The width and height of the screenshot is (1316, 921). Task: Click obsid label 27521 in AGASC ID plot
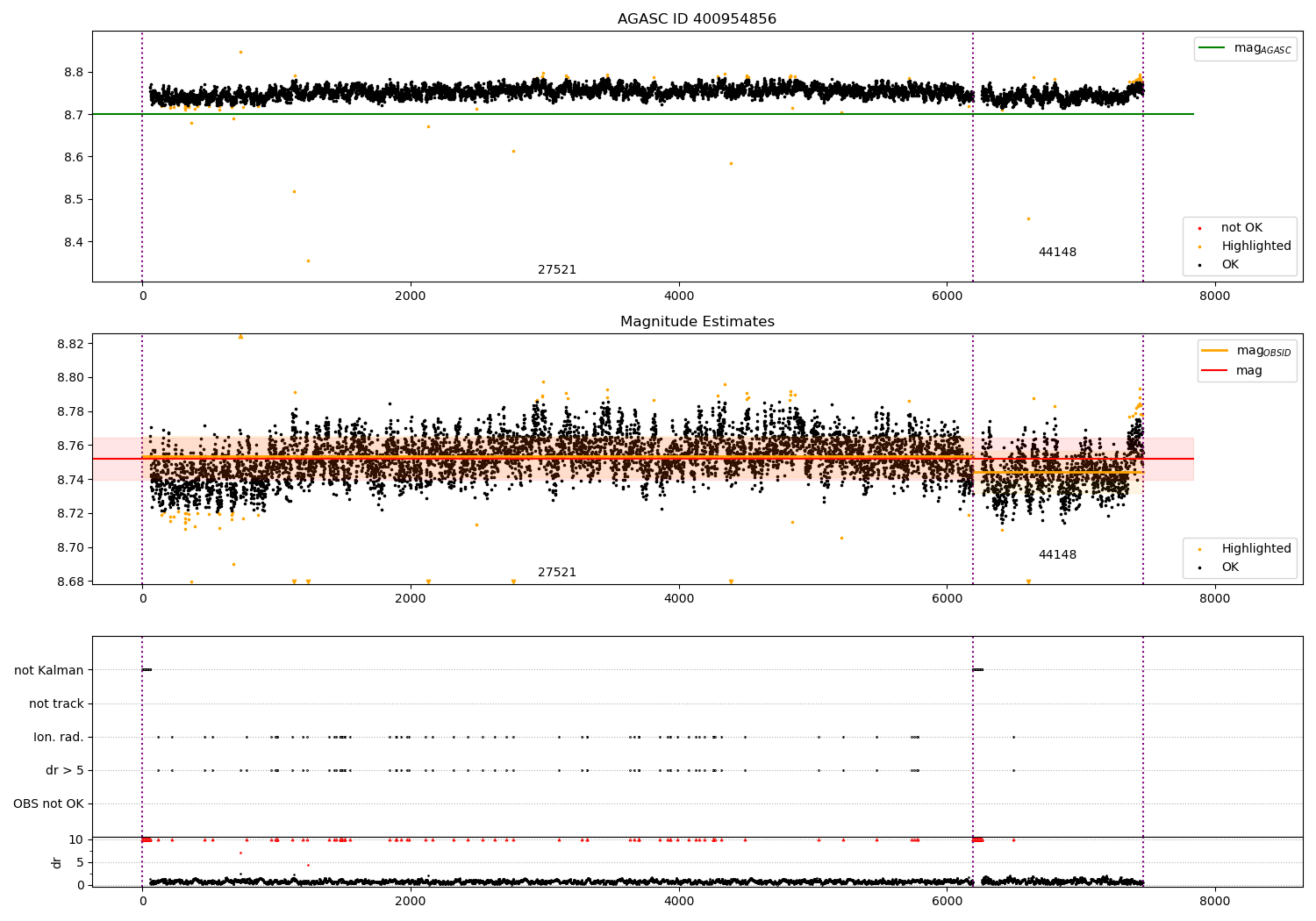pyautogui.click(x=557, y=270)
